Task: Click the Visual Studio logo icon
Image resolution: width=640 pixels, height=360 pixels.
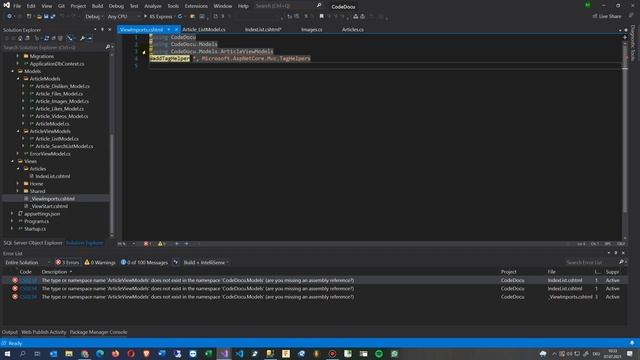Action: tap(7, 5)
